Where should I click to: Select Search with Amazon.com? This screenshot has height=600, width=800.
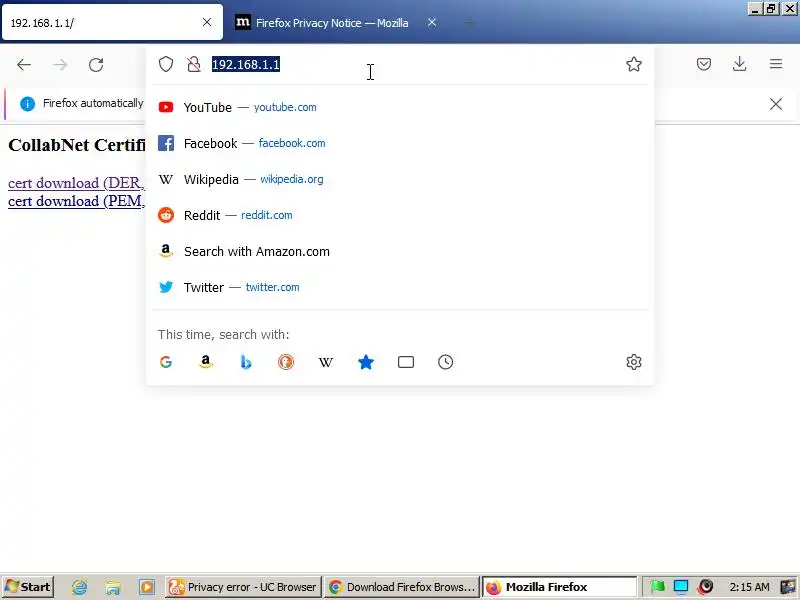[x=399, y=251]
